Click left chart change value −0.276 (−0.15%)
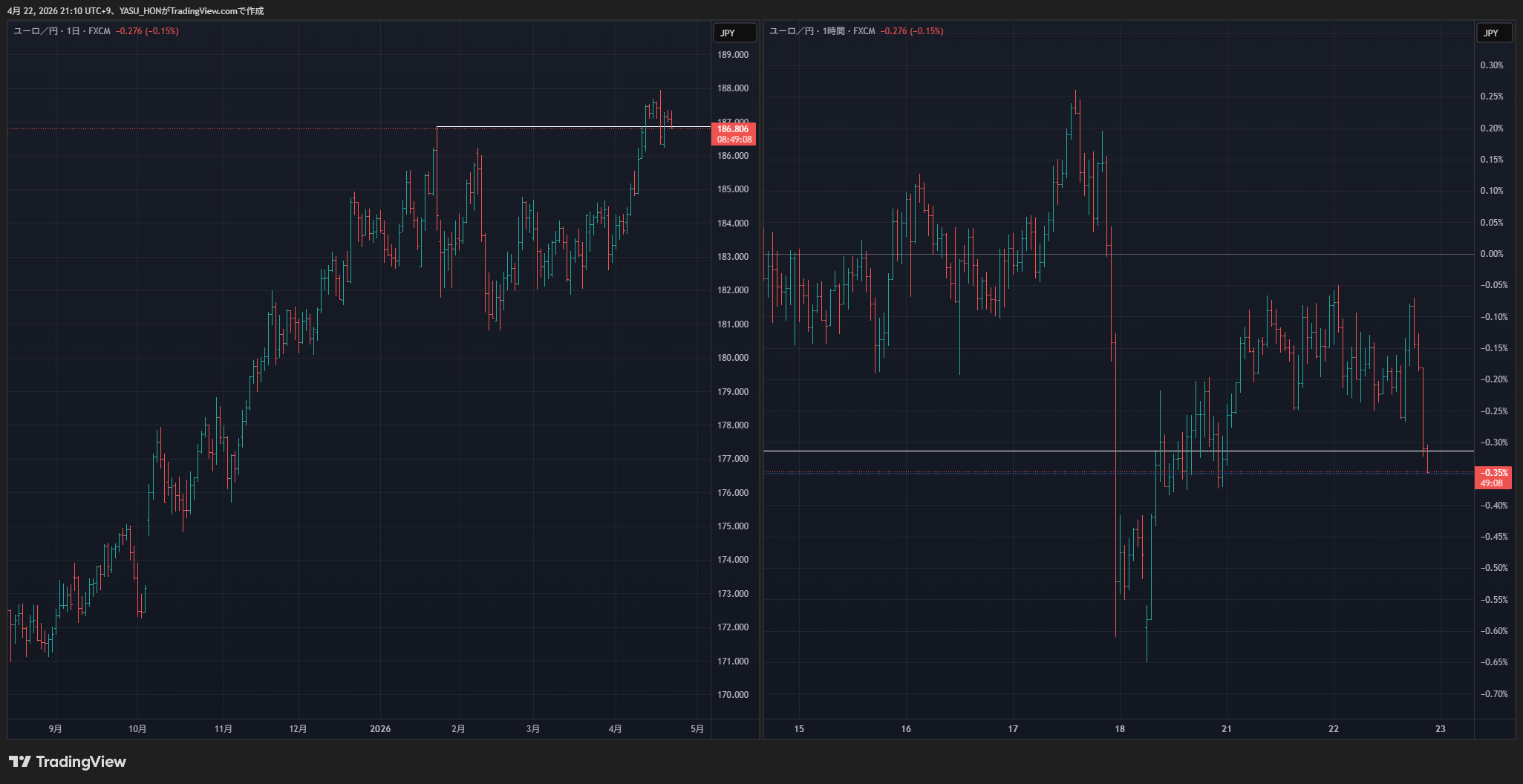 click(x=147, y=31)
